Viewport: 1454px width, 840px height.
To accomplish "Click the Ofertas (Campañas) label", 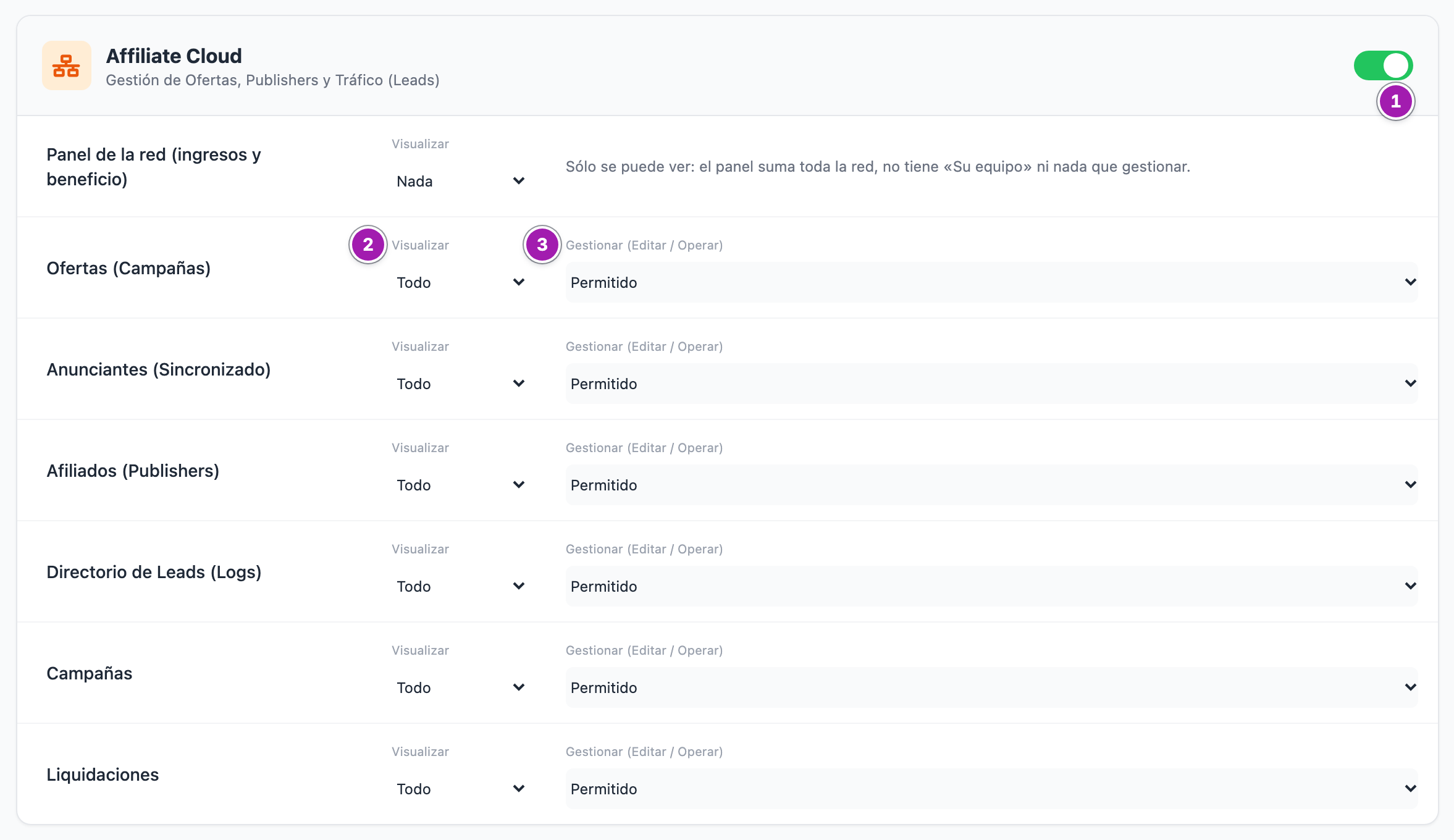I will (128, 268).
